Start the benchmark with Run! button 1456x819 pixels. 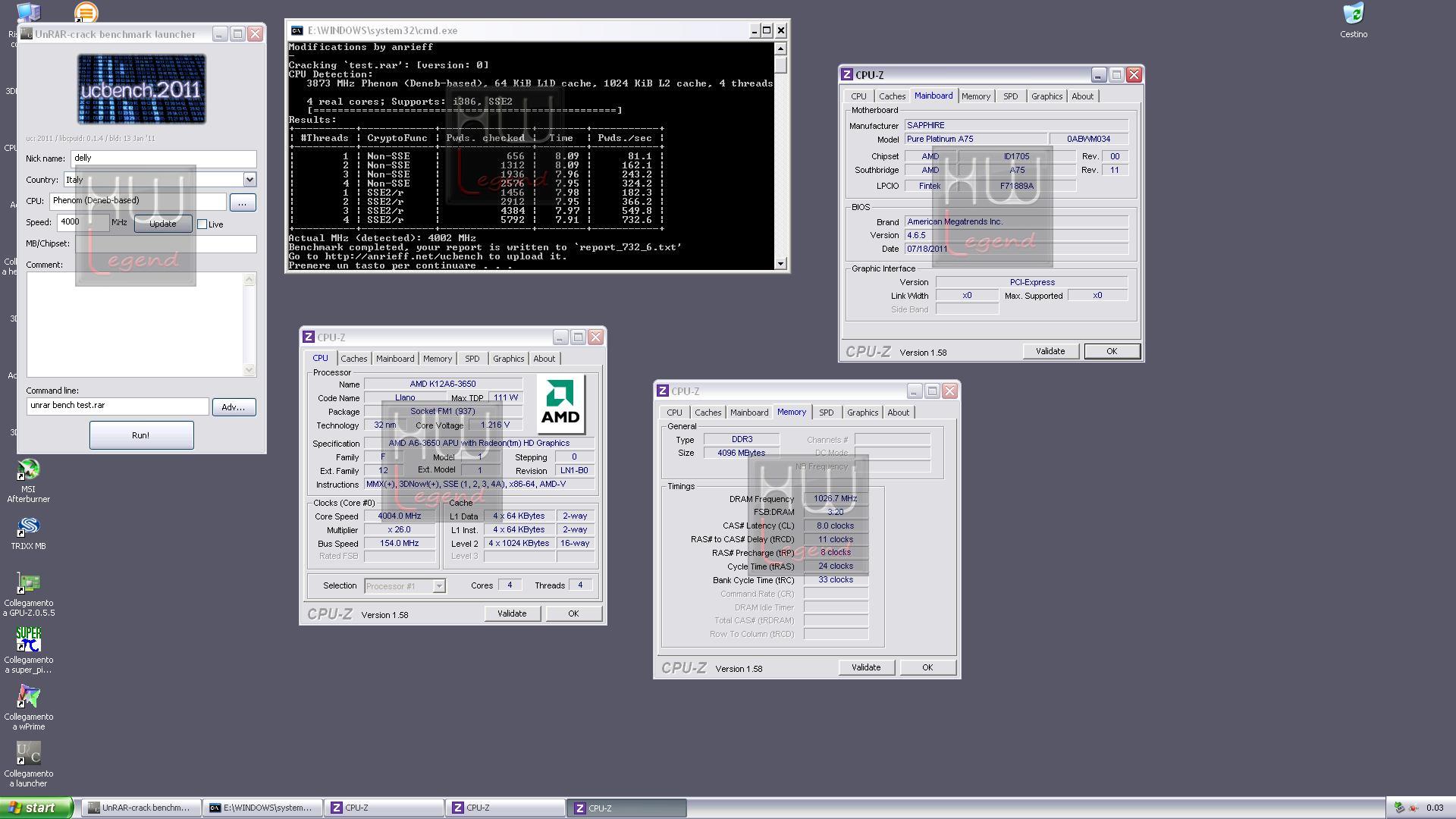point(141,435)
